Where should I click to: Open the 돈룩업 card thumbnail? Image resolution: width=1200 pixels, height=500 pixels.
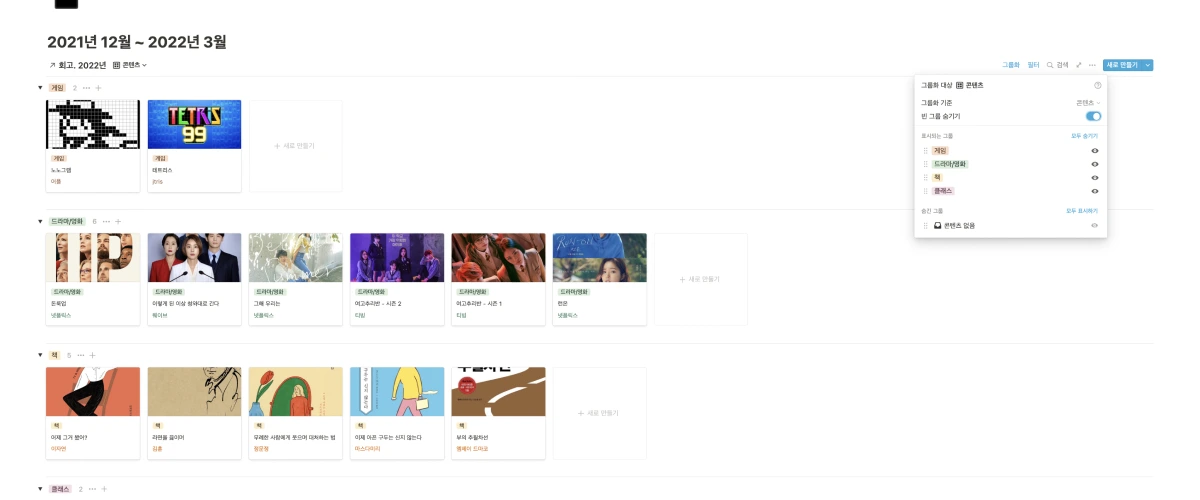[x=93, y=258]
